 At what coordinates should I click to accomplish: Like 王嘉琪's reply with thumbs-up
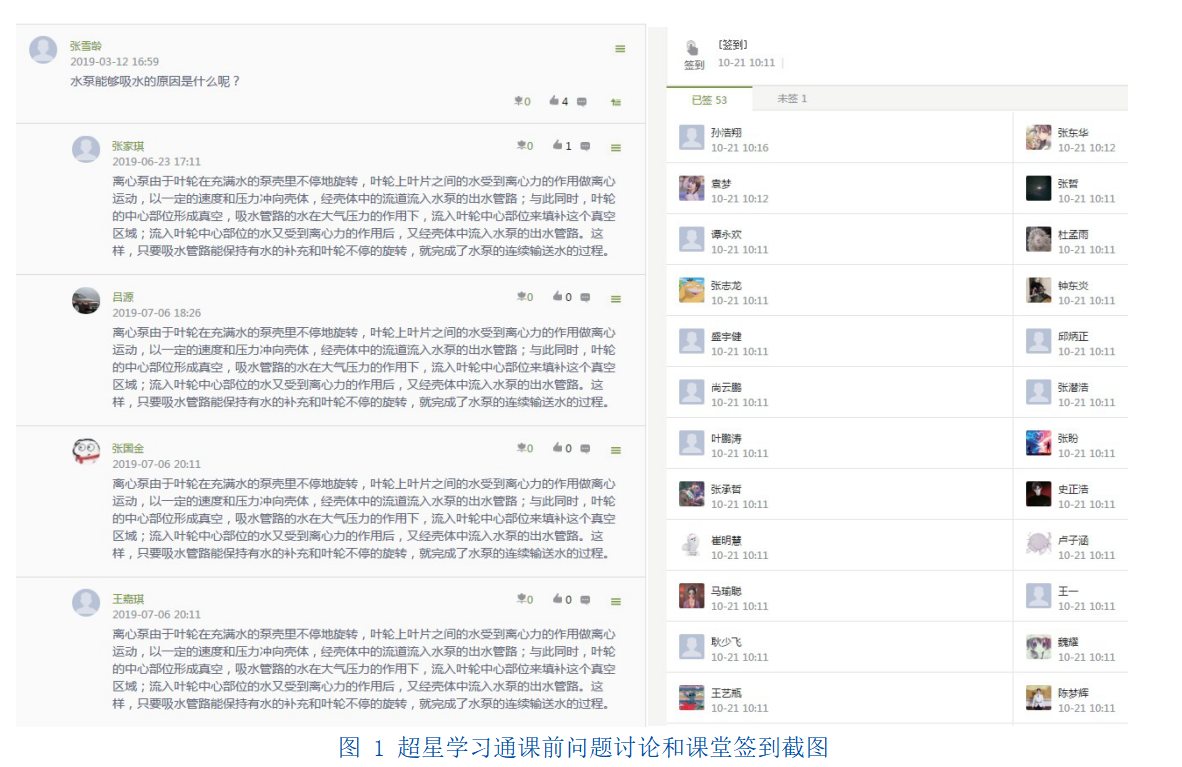tap(557, 599)
